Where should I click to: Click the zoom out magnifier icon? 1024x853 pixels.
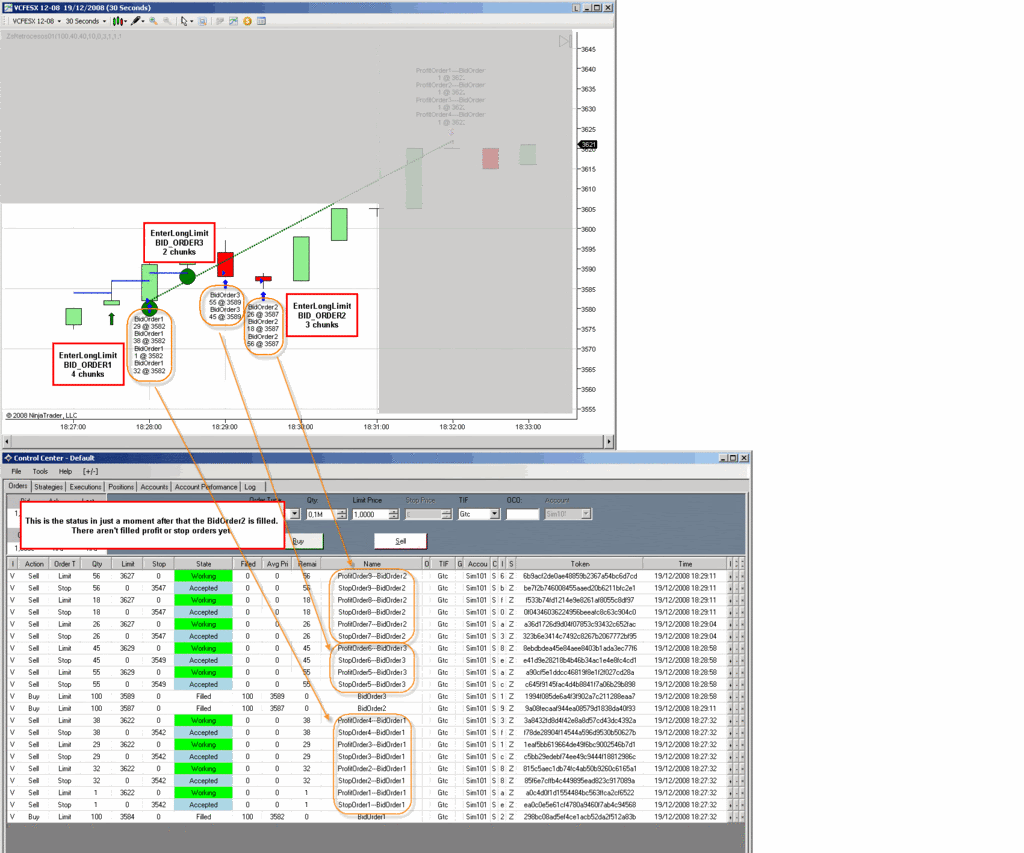click(167, 20)
